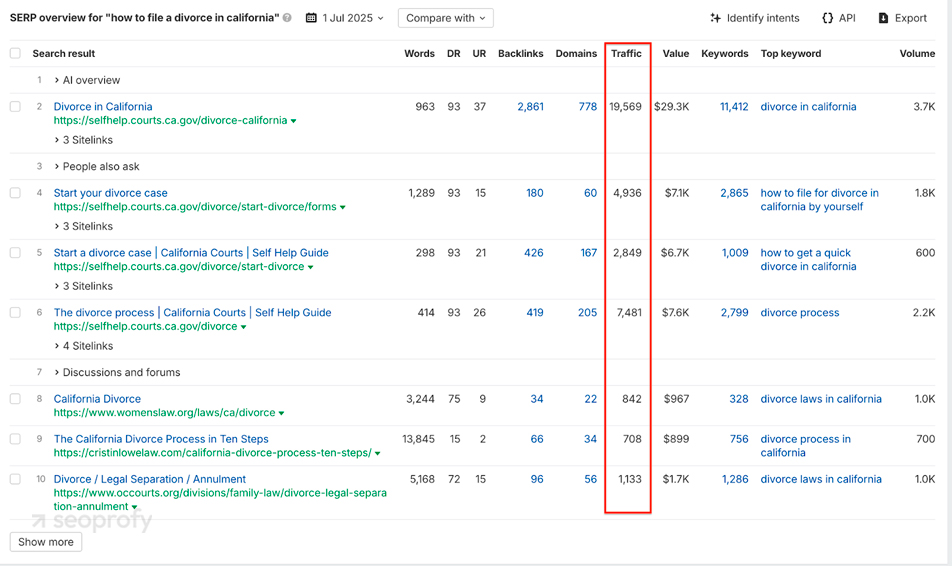Image resolution: width=952 pixels, height=566 pixels.
Task: Click keywords count 1,286
Action: tap(735, 479)
